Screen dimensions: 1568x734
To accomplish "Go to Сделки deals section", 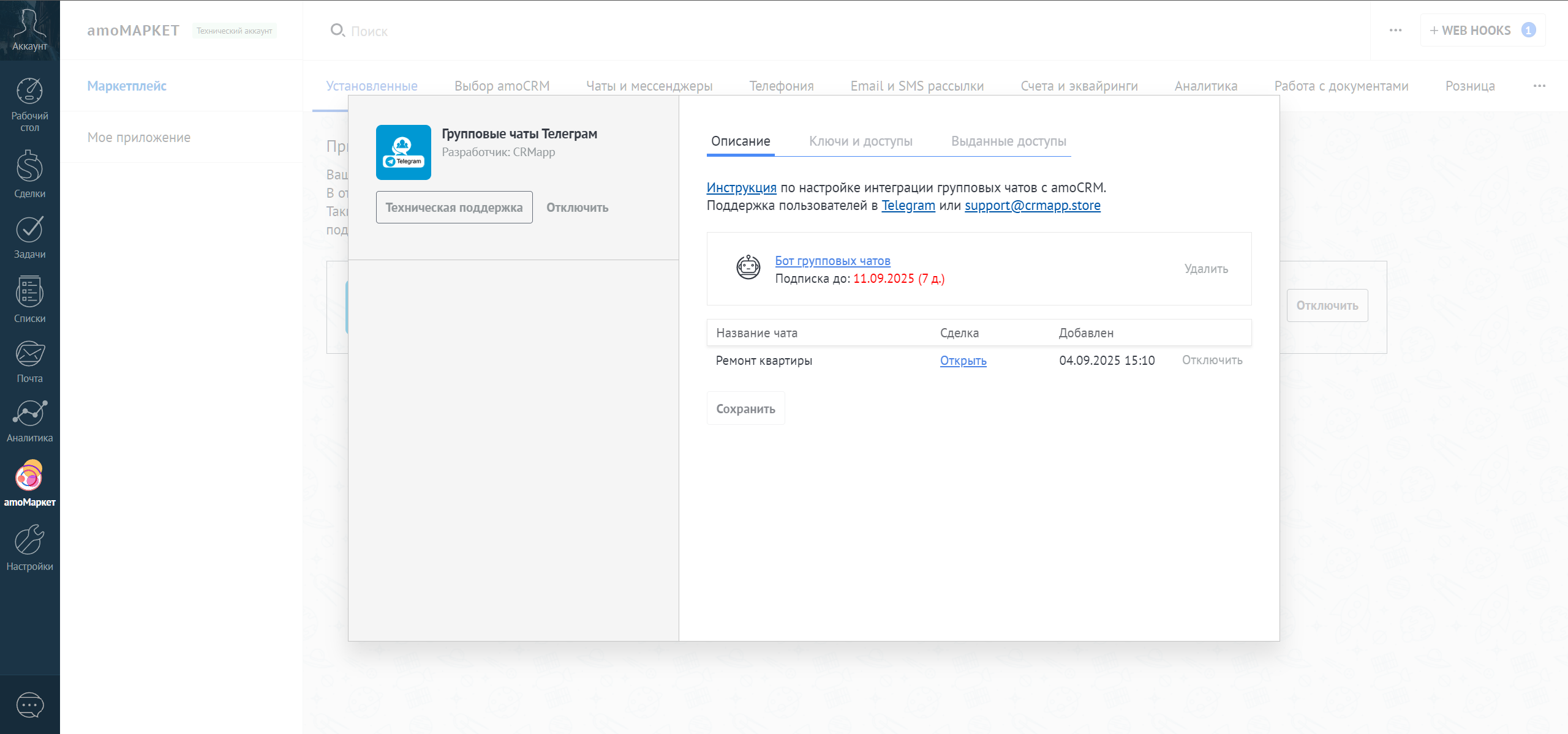I will pos(29,174).
